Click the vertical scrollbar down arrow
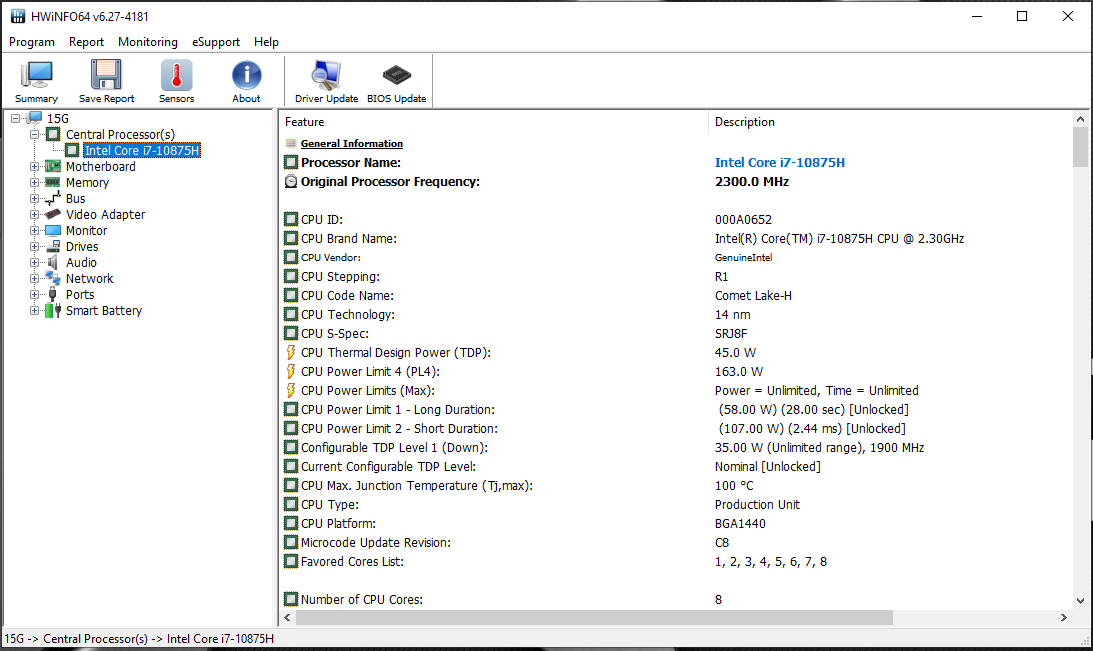Image resolution: width=1093 pixels, height=651 pixels. 1080,600
